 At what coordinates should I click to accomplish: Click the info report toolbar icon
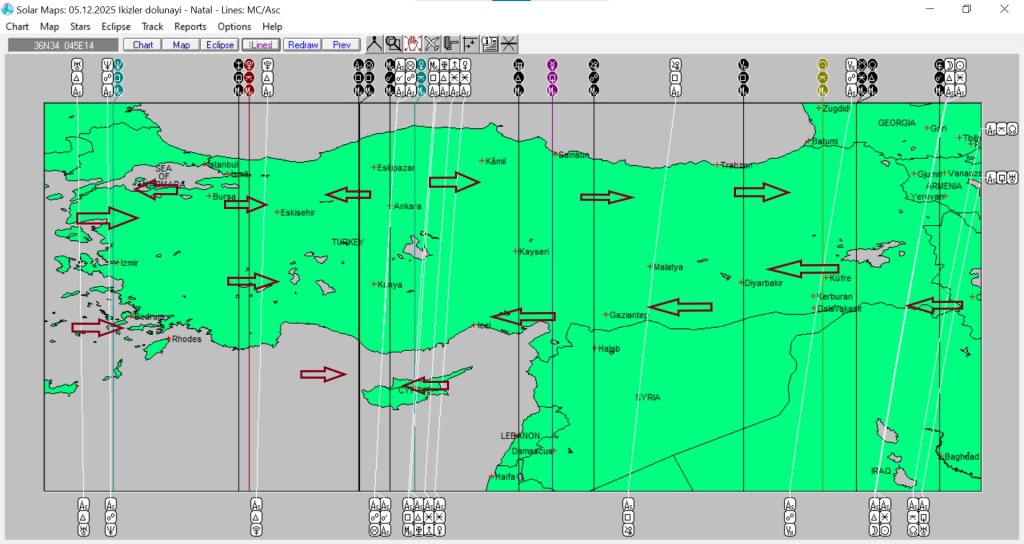click(x=490, y=44)
